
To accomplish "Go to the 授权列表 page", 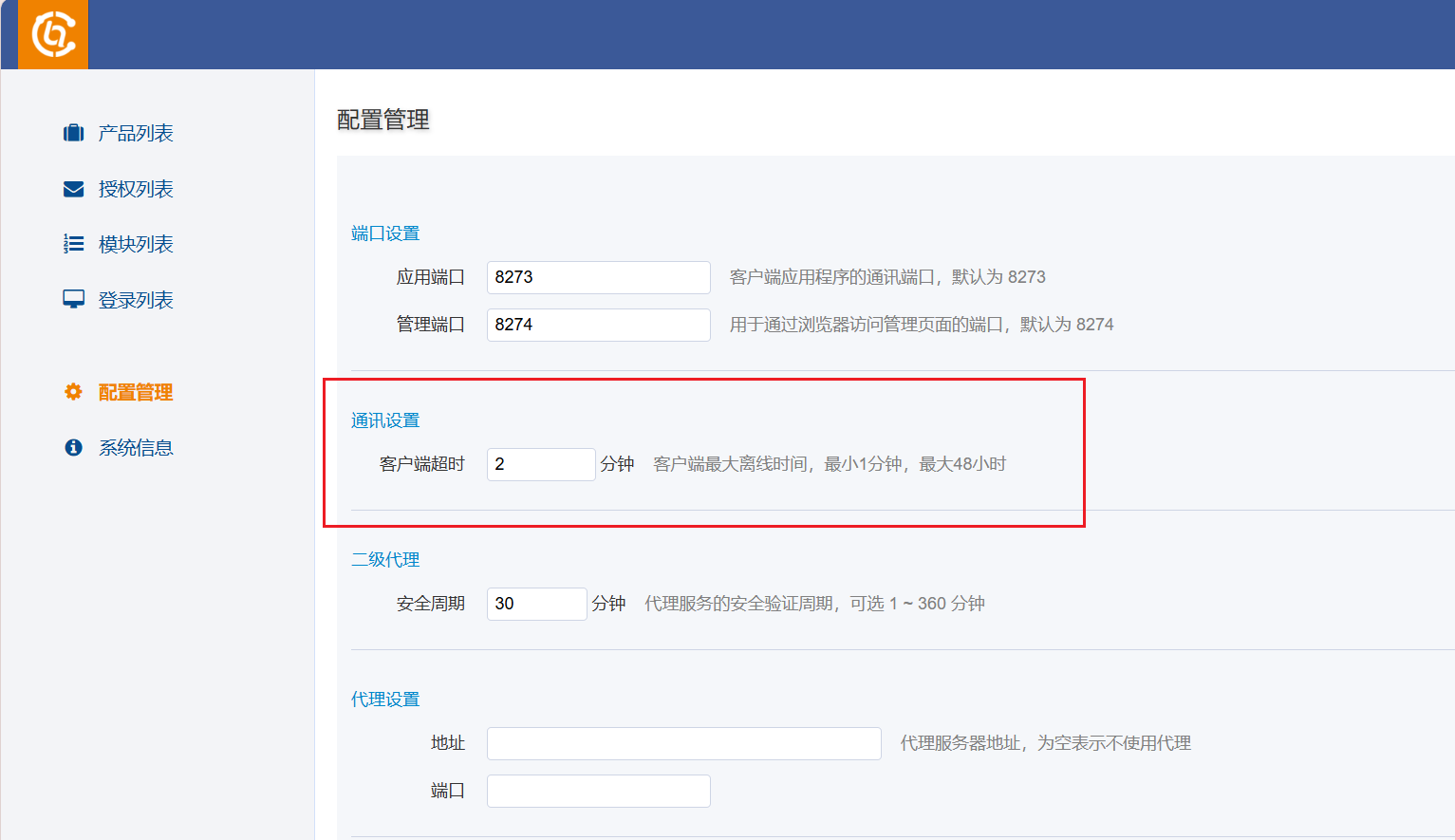I will 136,189.
